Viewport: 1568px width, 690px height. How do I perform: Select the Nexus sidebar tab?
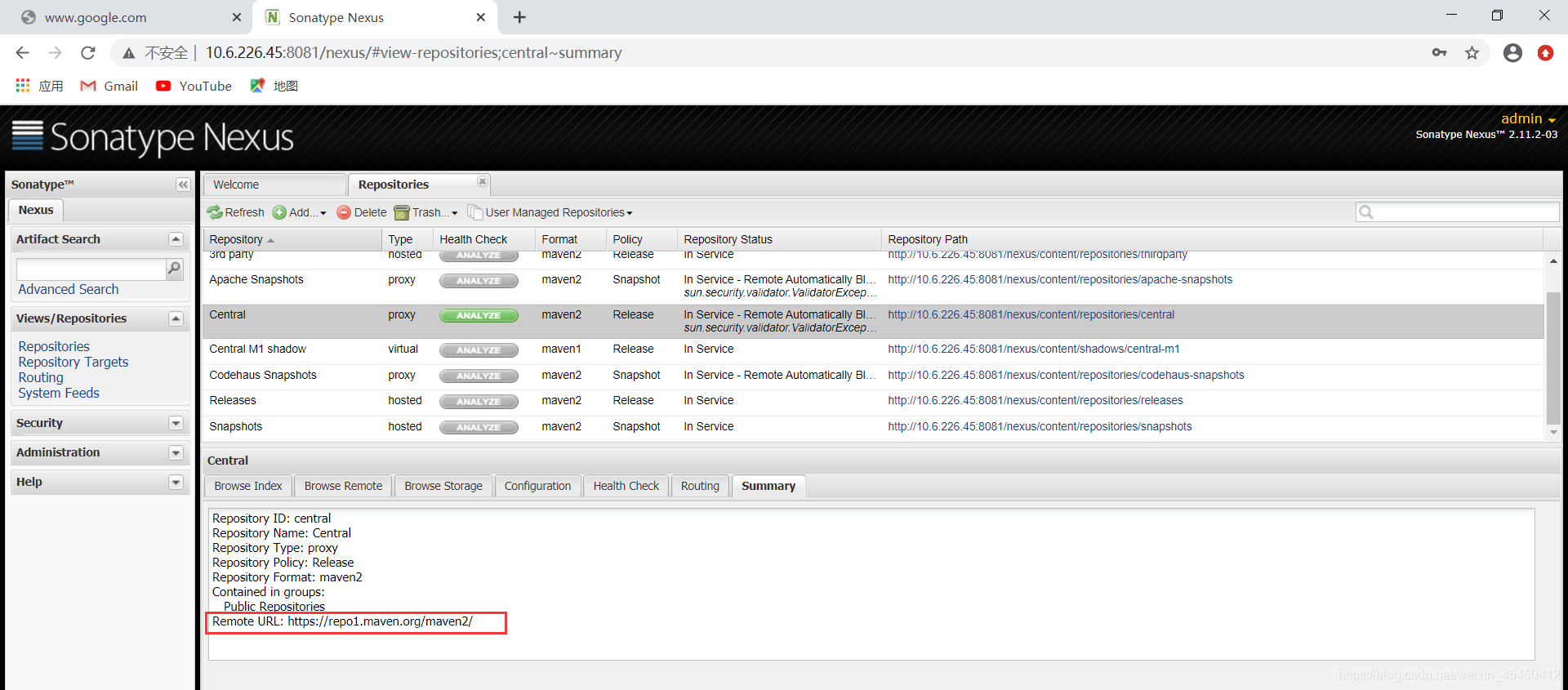(x=36, y=210)
